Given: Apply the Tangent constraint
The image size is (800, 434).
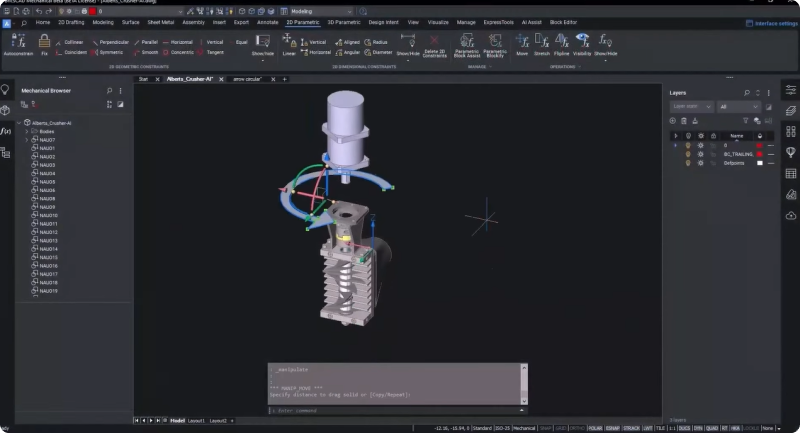Looking at the screenshot, I should click(211, 52).
